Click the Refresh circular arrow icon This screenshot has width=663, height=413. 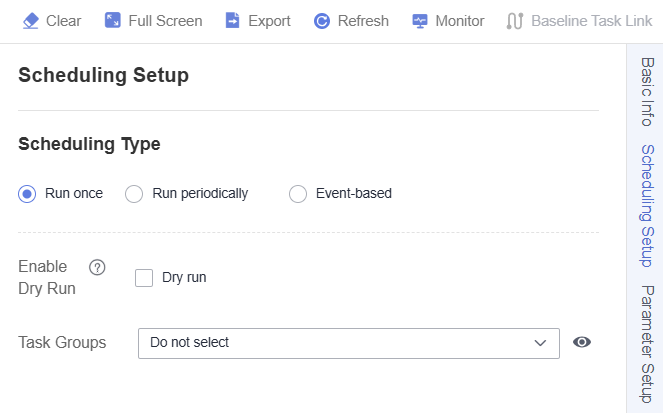pyautogui.click(x=322, y=21)
